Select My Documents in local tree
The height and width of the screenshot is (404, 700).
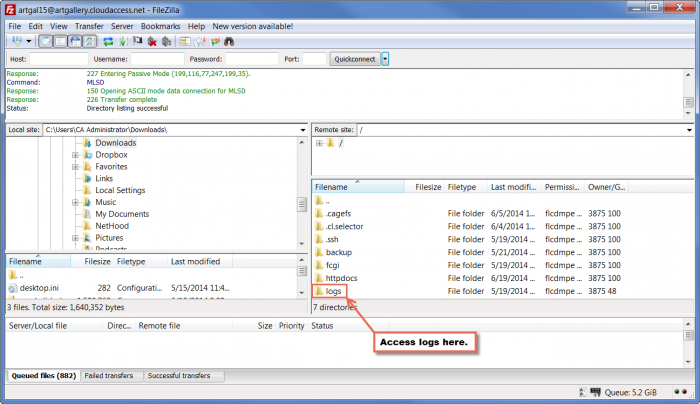point(122,214)
